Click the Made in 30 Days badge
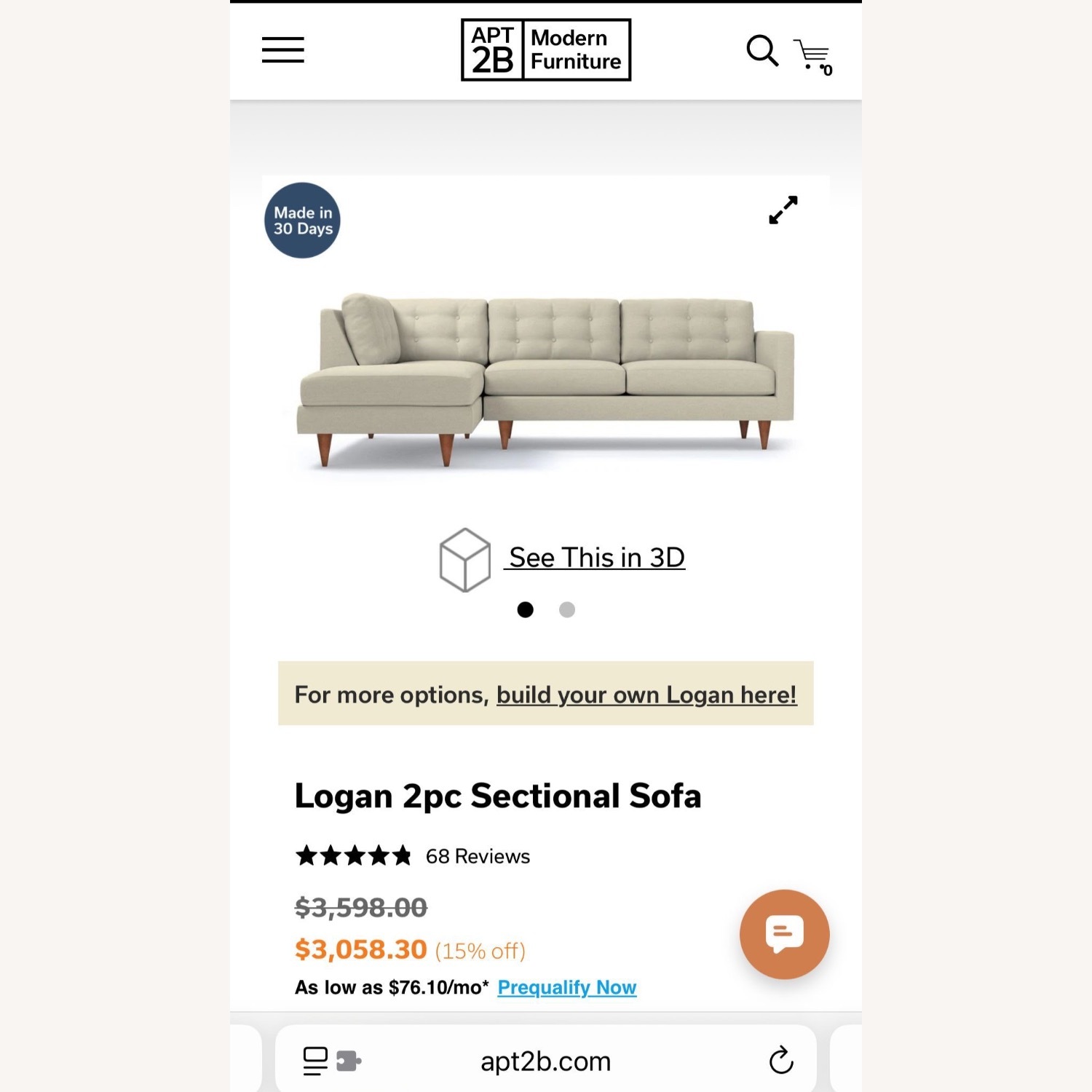The image size is (1092, 1092). point(302,221)
